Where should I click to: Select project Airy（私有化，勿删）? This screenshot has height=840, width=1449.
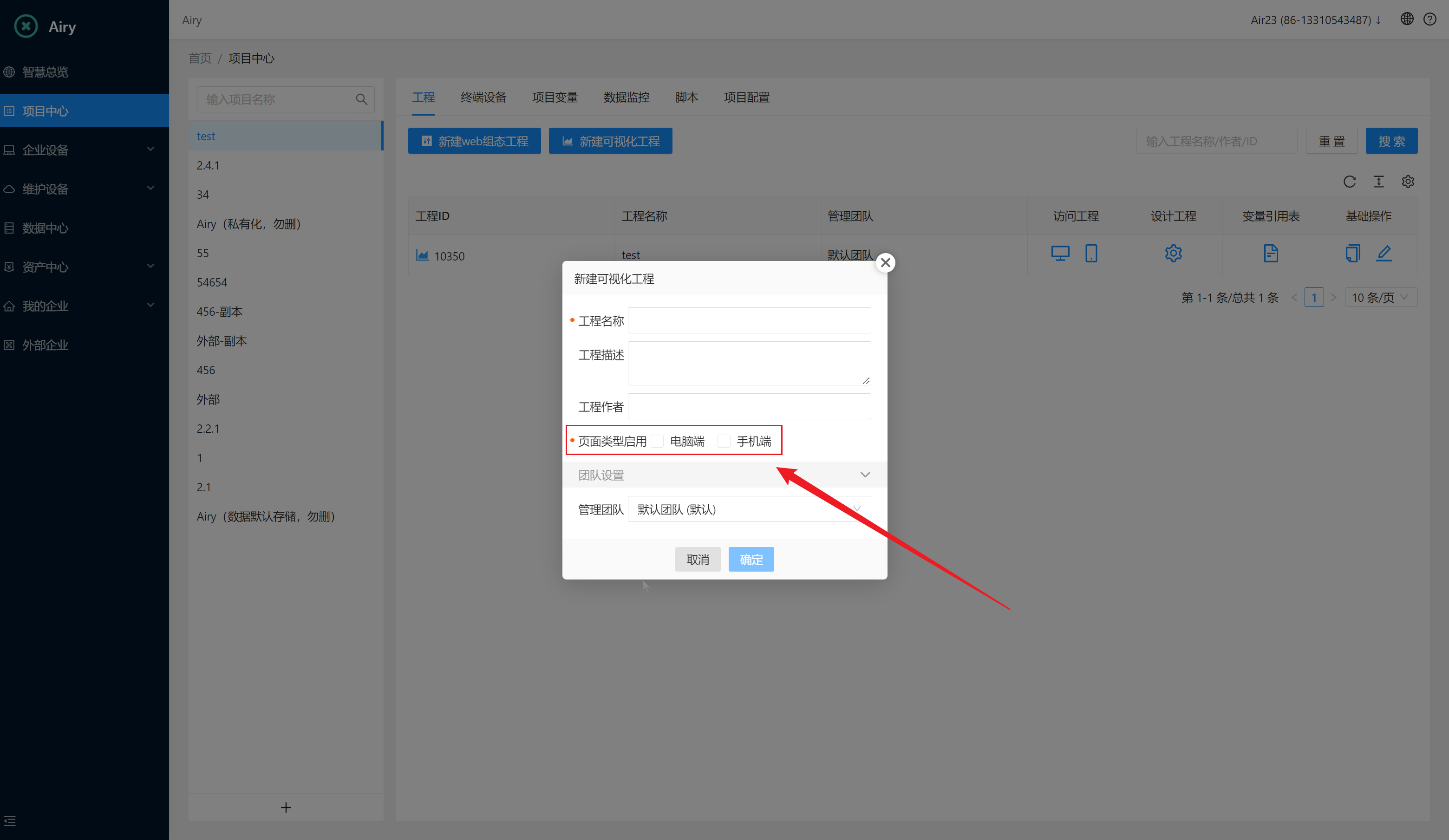[285, 224]
